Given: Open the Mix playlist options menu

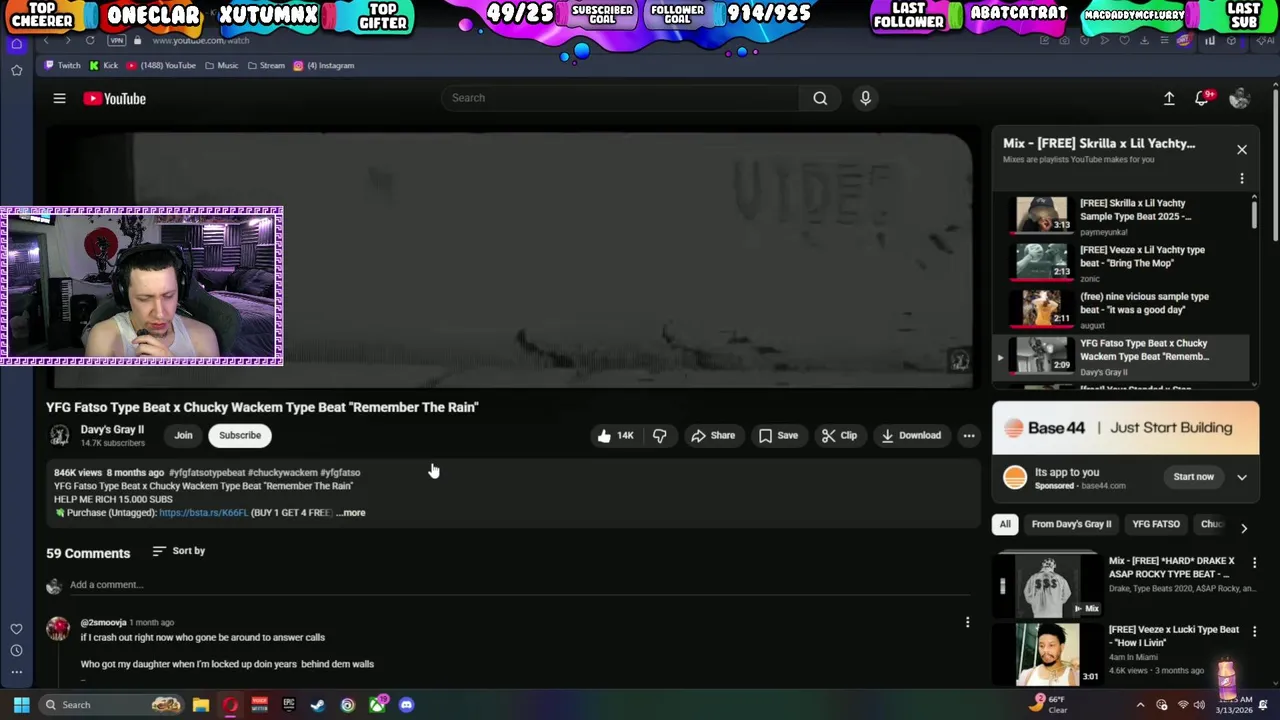Looking at the screenshot, I should pos(1242,178).
